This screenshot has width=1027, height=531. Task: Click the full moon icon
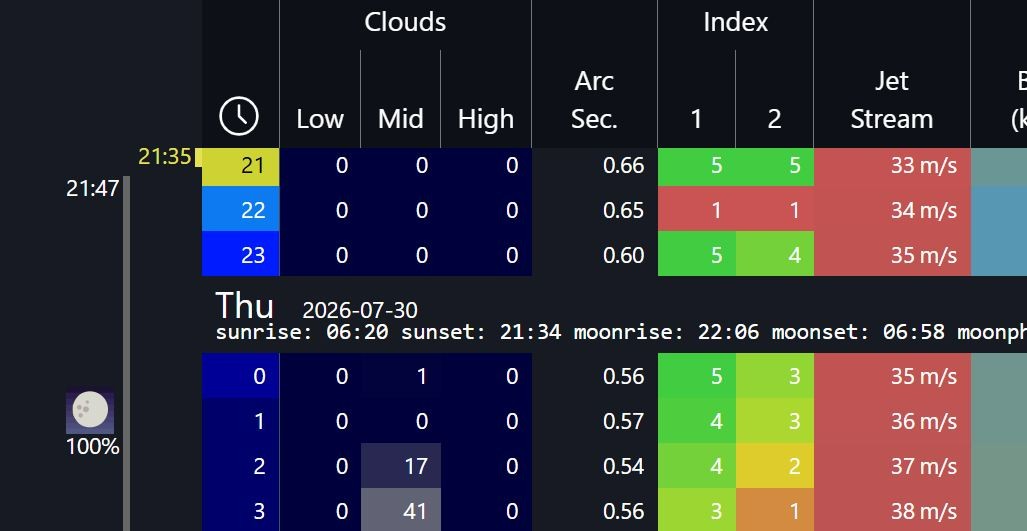pyautogui.click(x=90, y=412)
